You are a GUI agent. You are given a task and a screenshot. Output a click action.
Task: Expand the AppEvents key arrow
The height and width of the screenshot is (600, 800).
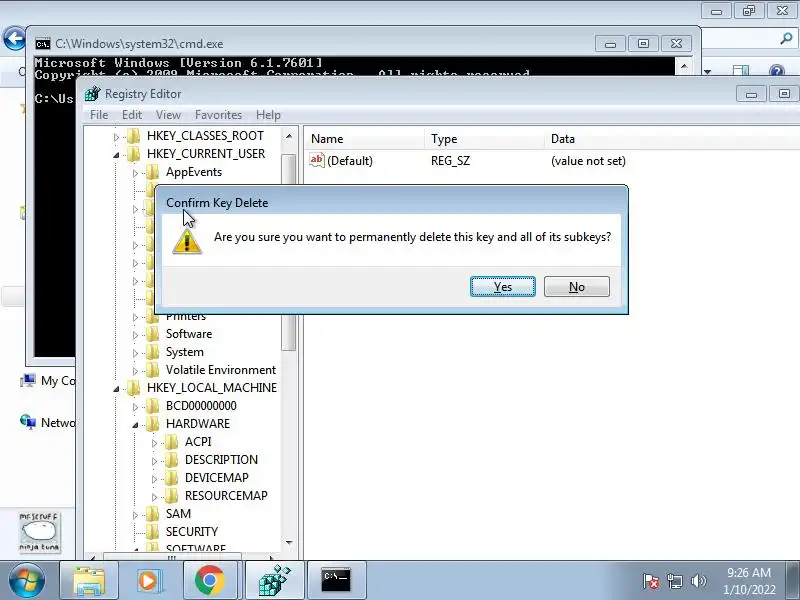pos(135,173)
